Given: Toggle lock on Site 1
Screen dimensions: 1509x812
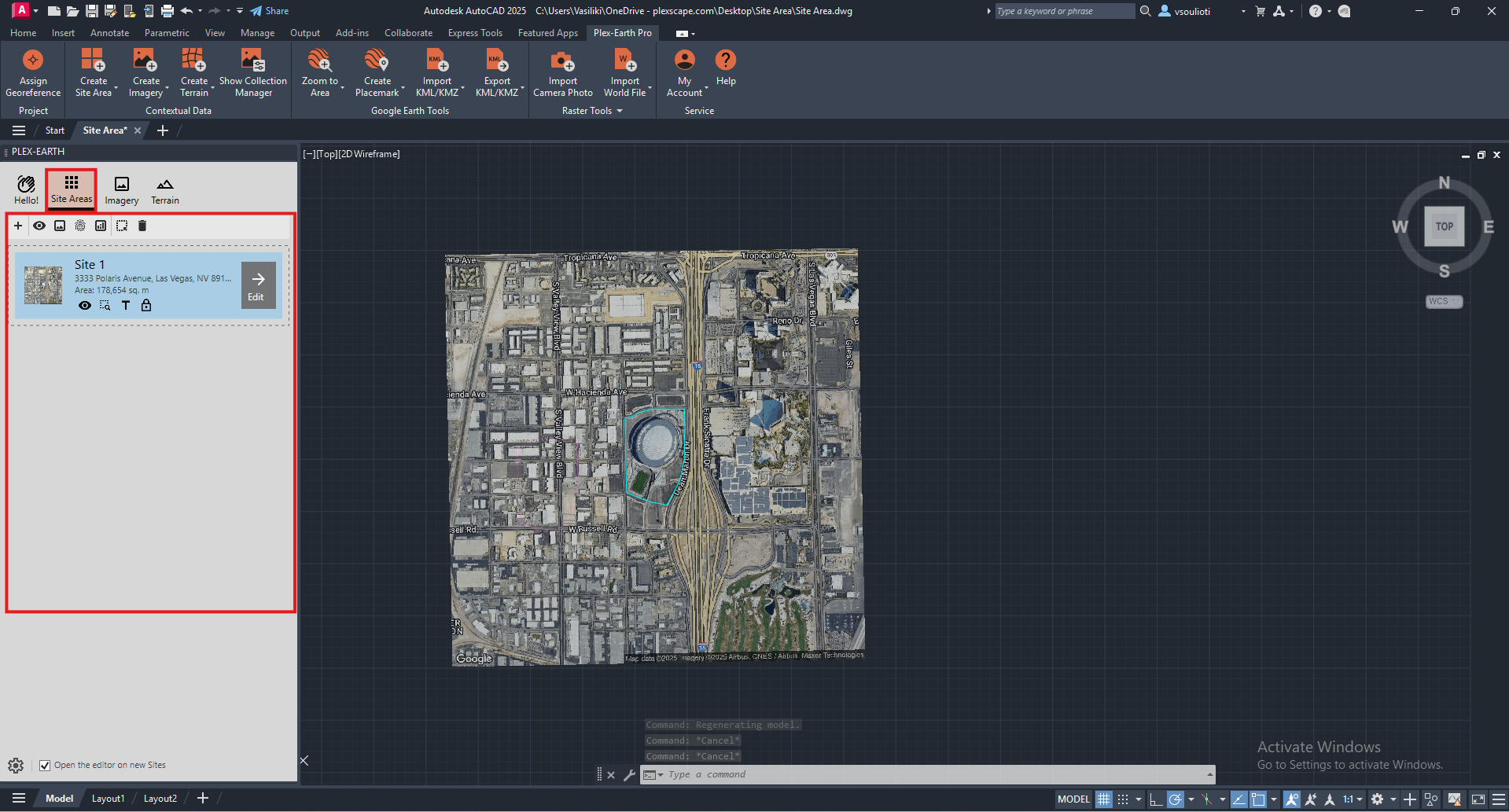Looking at the screenshot, I should click(x=146, y=306).
